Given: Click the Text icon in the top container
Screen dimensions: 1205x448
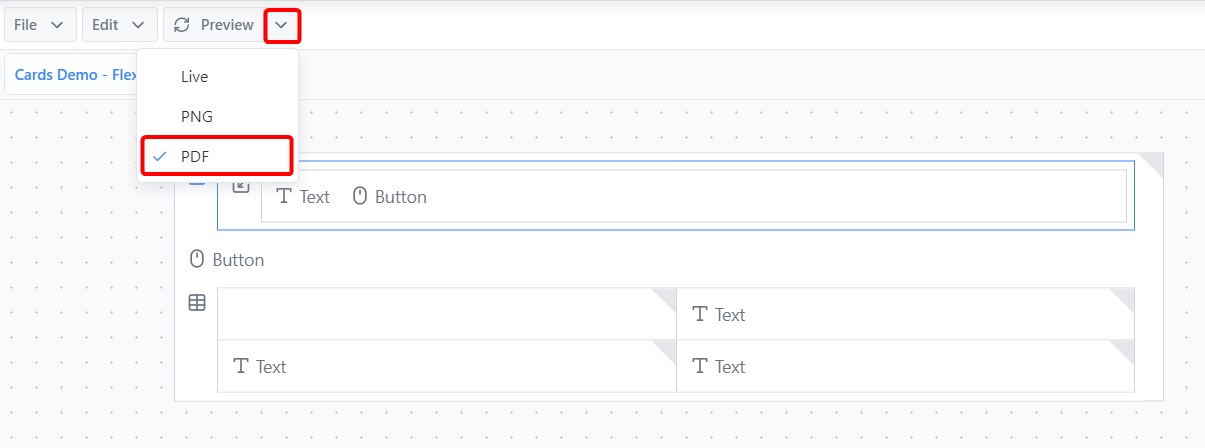Looking at the screenshot, I should point(284,196).
